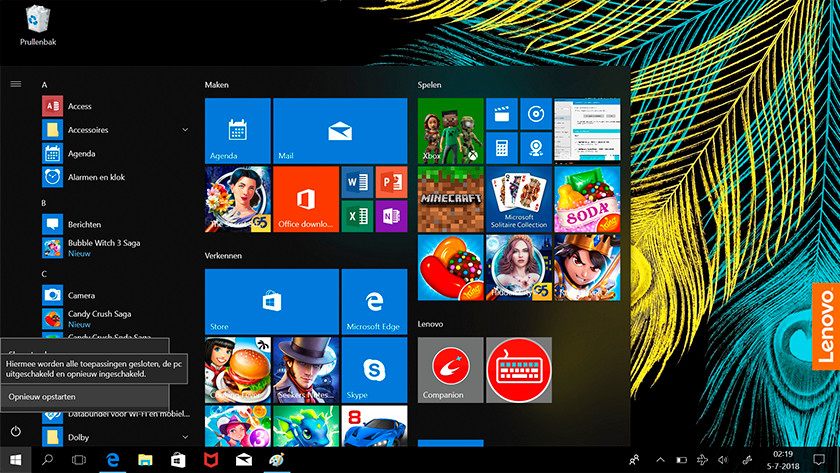Open McAfee from the taskbar

pyautogui.click(x=211, y=460)
